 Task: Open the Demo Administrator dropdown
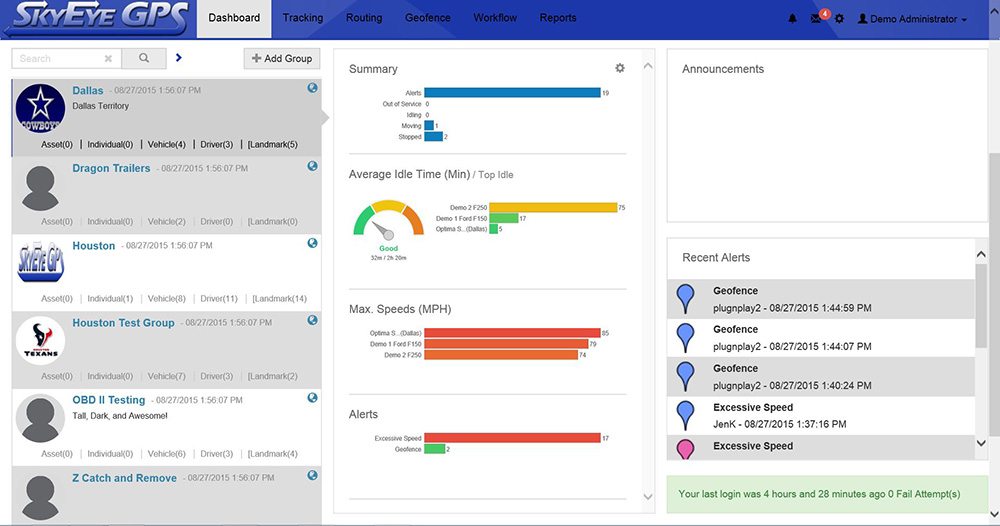[x=912, y=19]
